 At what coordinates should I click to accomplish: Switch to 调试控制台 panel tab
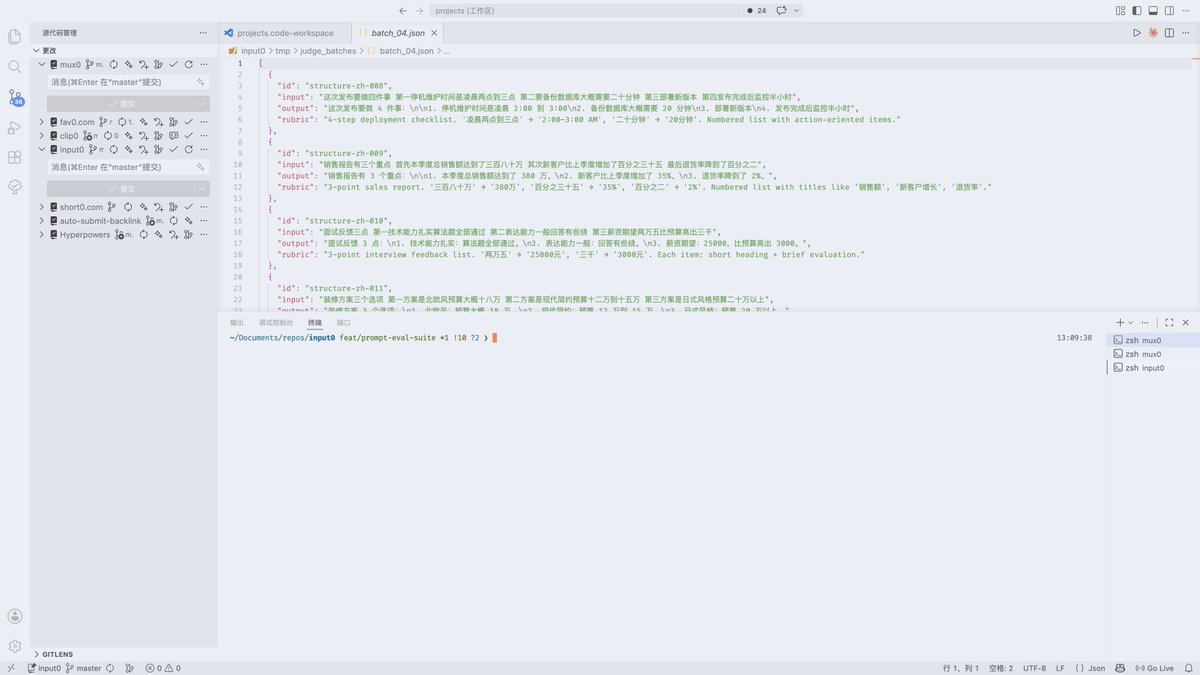(276, 323)
